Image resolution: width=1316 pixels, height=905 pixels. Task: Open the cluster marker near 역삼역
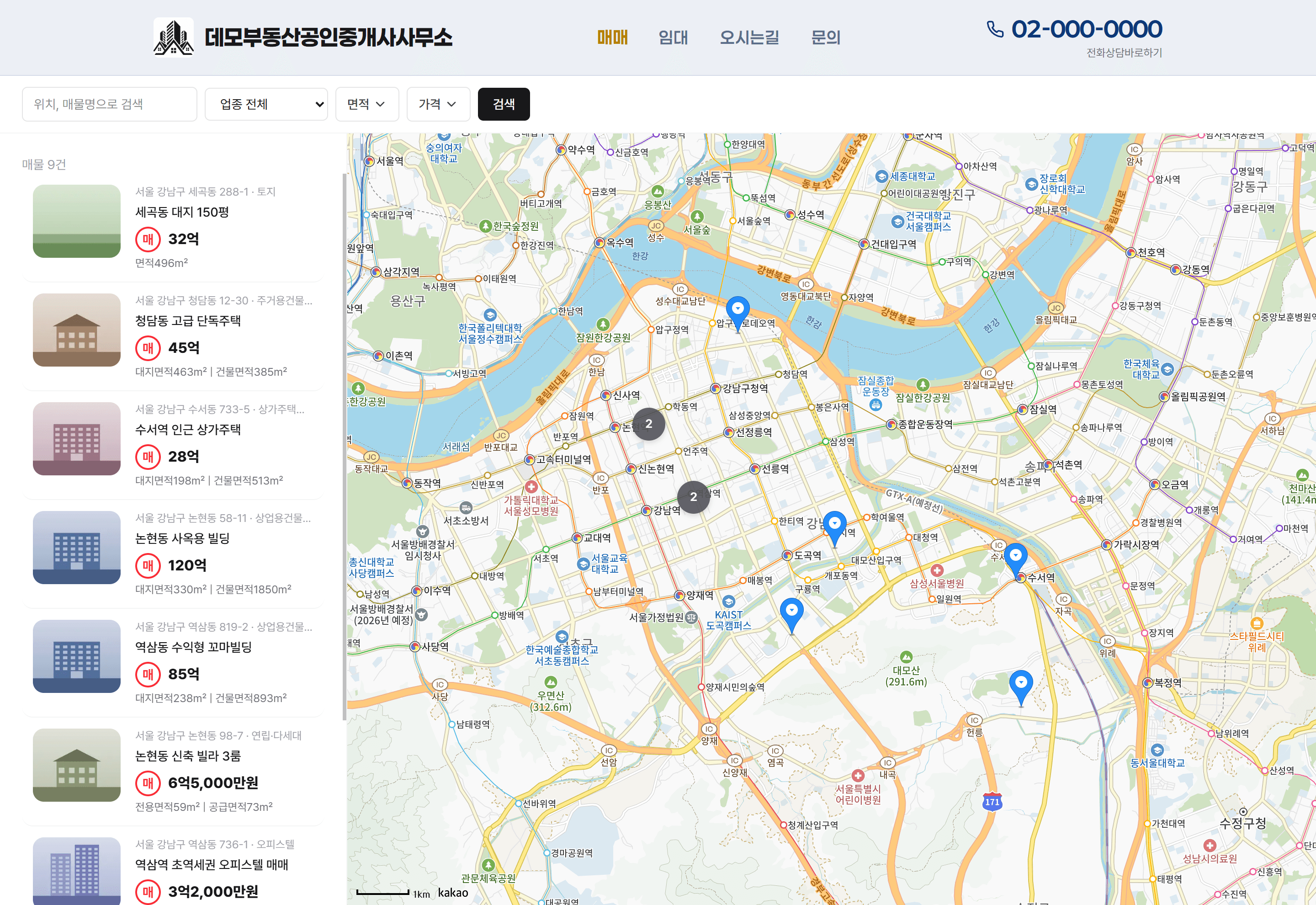click(693, 497)
